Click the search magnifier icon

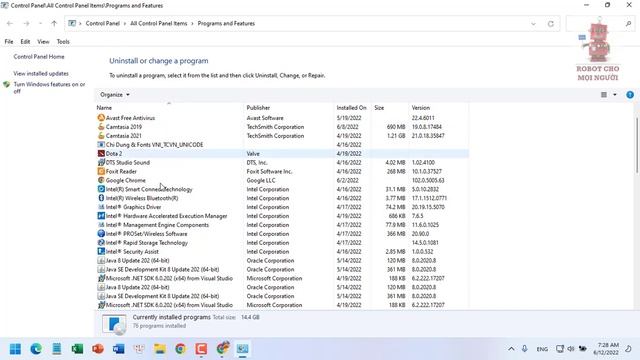[628, 24]
